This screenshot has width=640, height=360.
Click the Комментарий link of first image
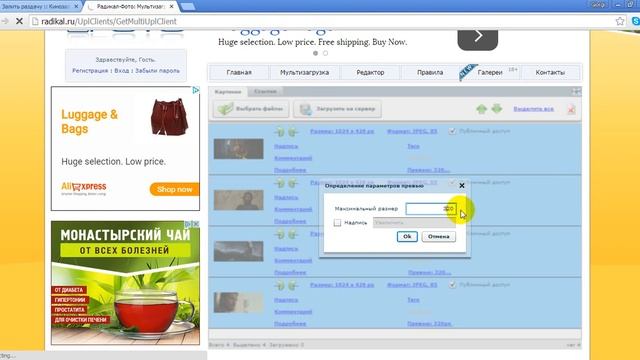pyautogui.click(x=293, y=158)
